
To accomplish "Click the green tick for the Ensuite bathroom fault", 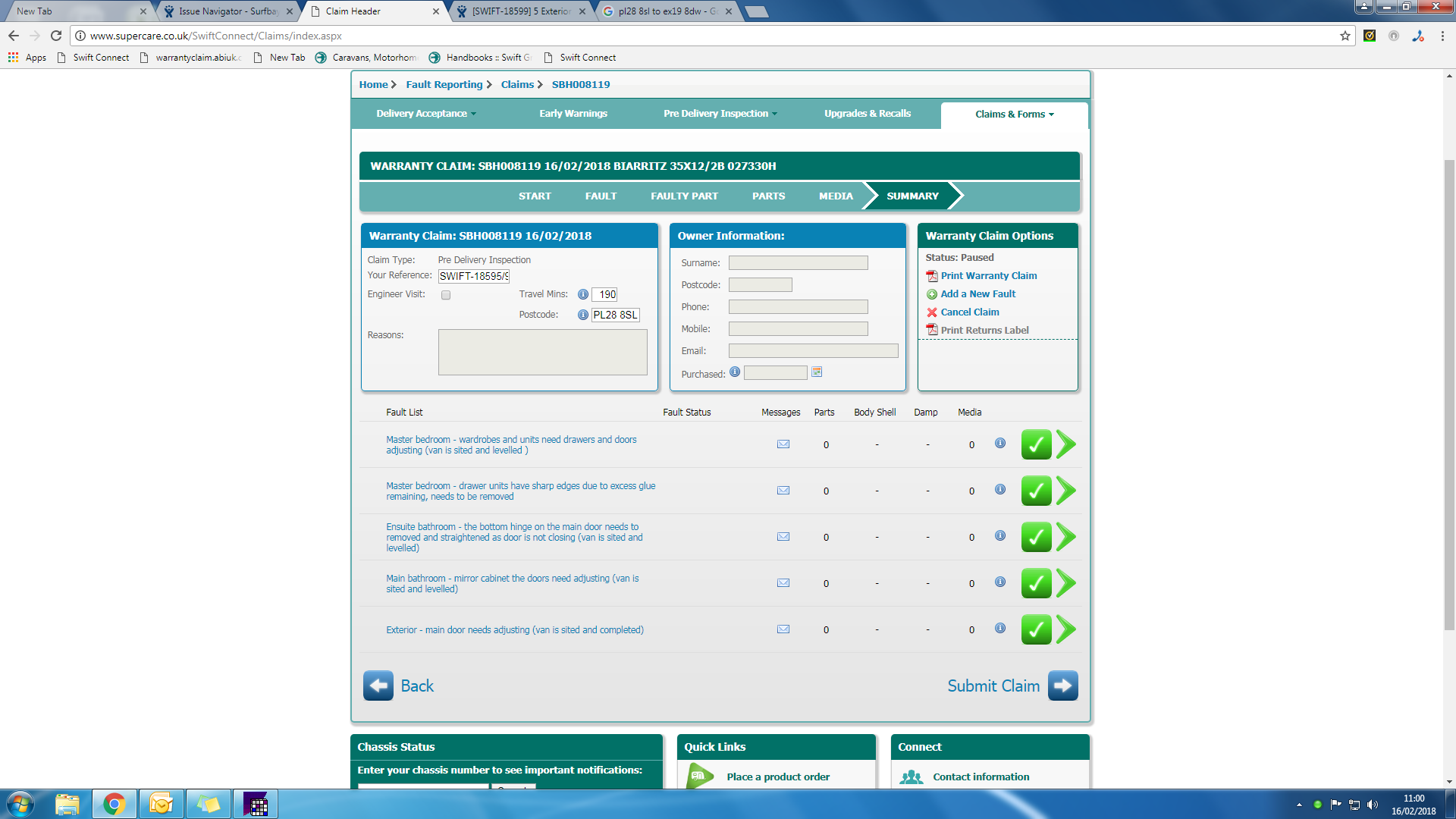I will pyautogui.click(x=1036, y=537).
